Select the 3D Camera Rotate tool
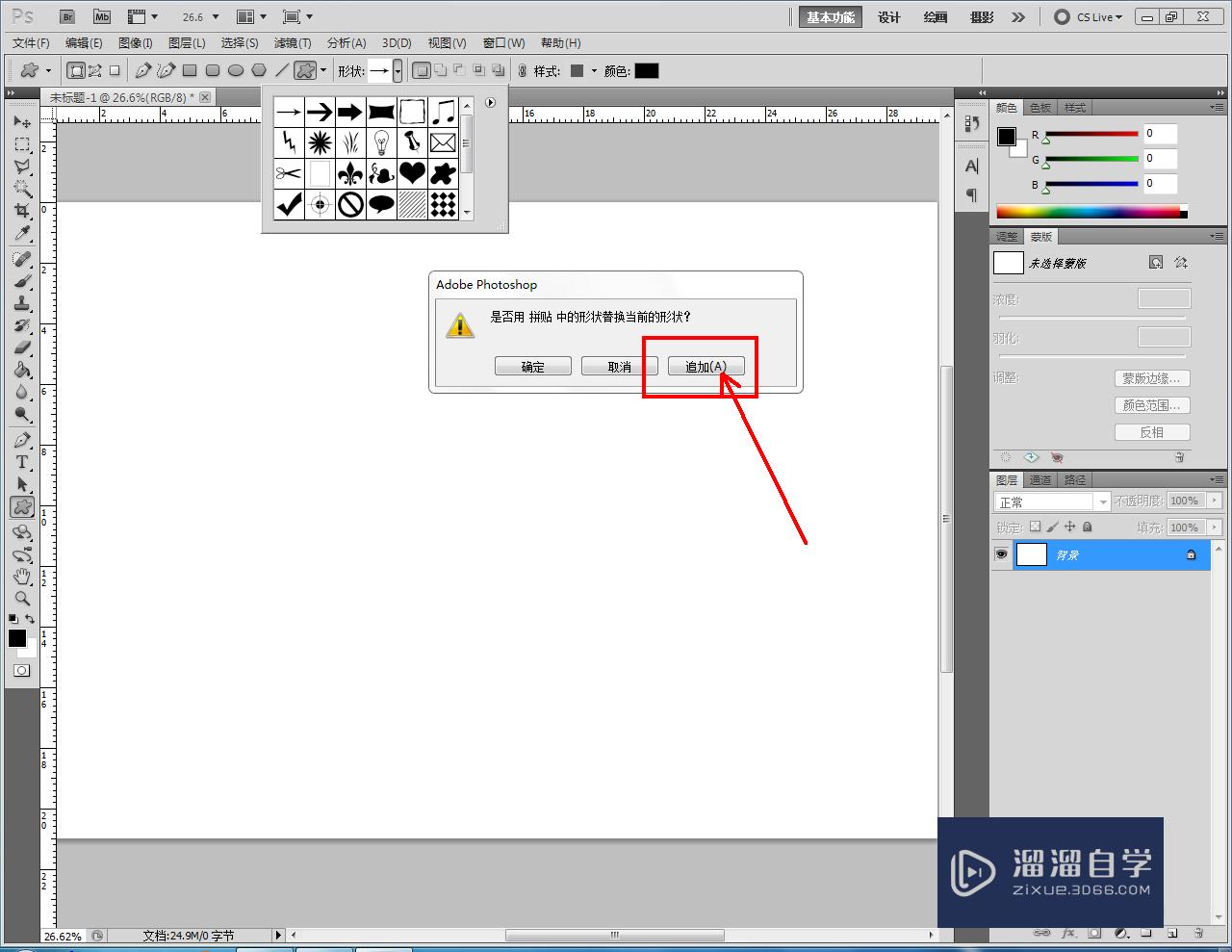The width and height of the screenshot is (1232, 952). pos(21,554)
